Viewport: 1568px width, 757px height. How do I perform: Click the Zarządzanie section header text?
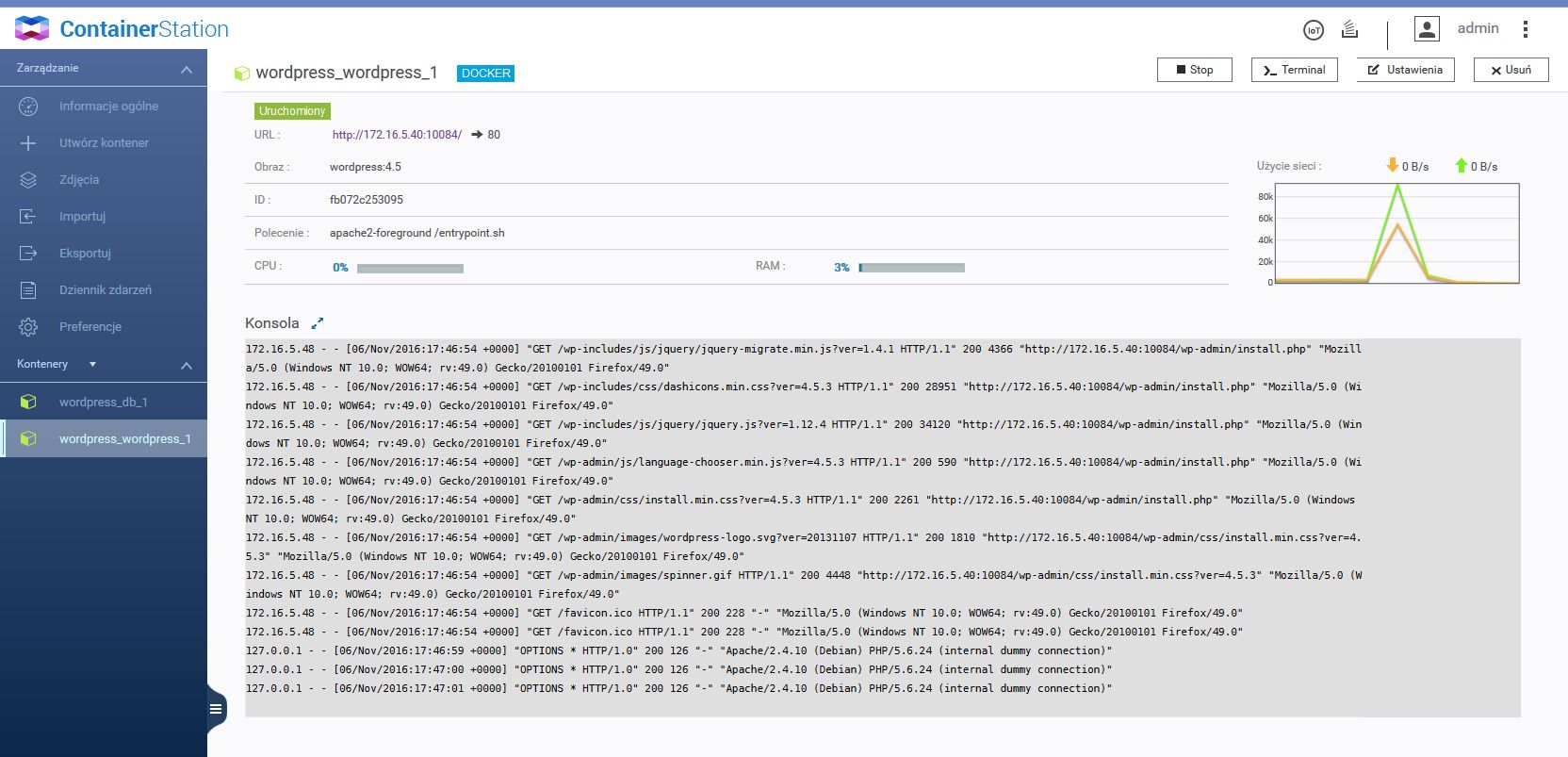(48, 68)
